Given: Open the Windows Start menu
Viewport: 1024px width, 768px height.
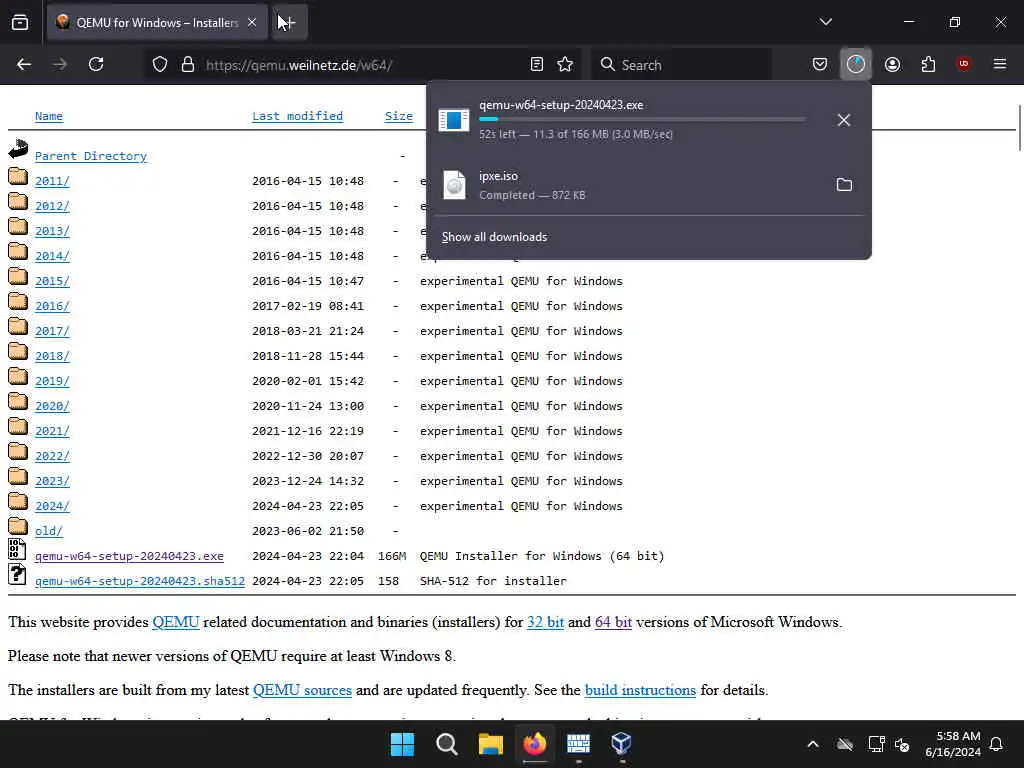Looking at the screenshot, I should [x=402, y=744].
